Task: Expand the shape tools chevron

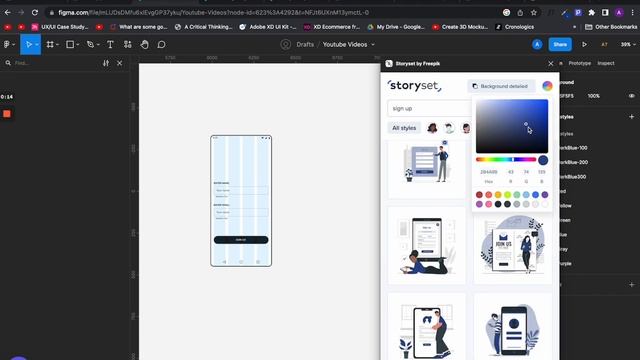Action: (78, 44)
